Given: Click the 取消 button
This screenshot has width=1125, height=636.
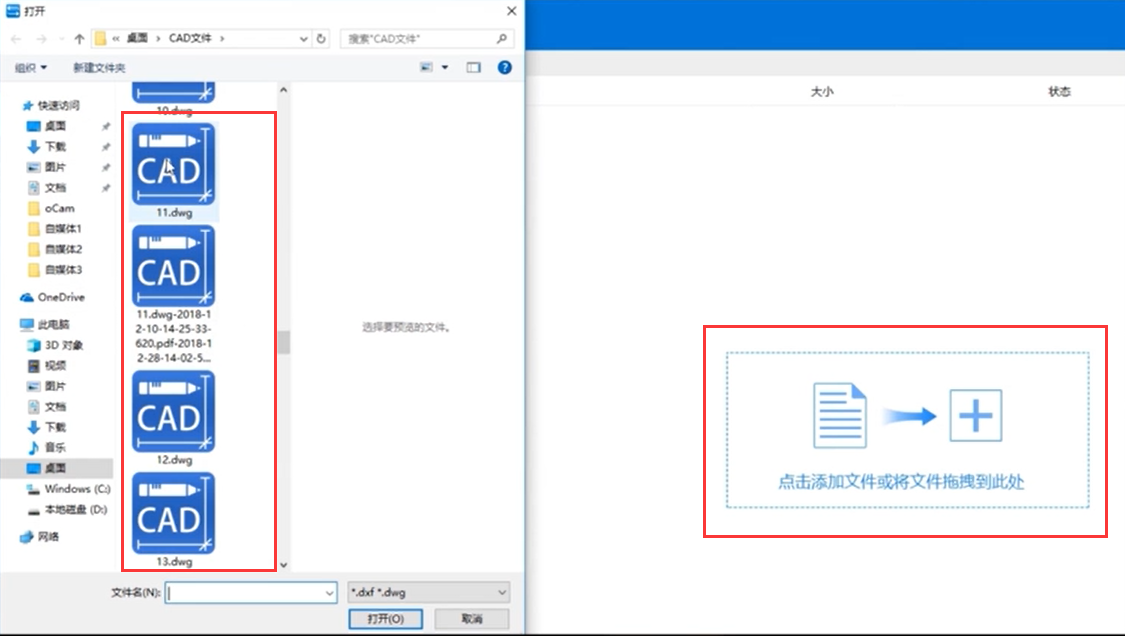Looking at the screenshot, I should (471, 619).
